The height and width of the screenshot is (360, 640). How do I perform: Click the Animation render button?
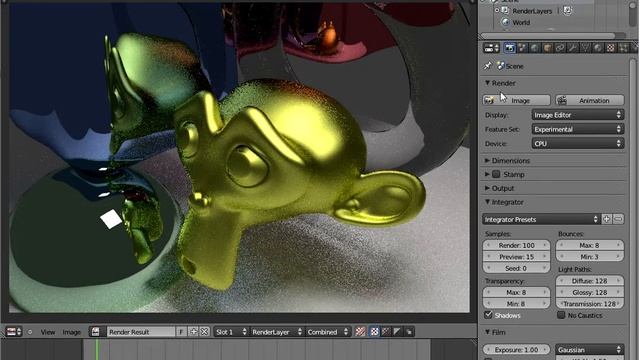click(x=589, y=100)
